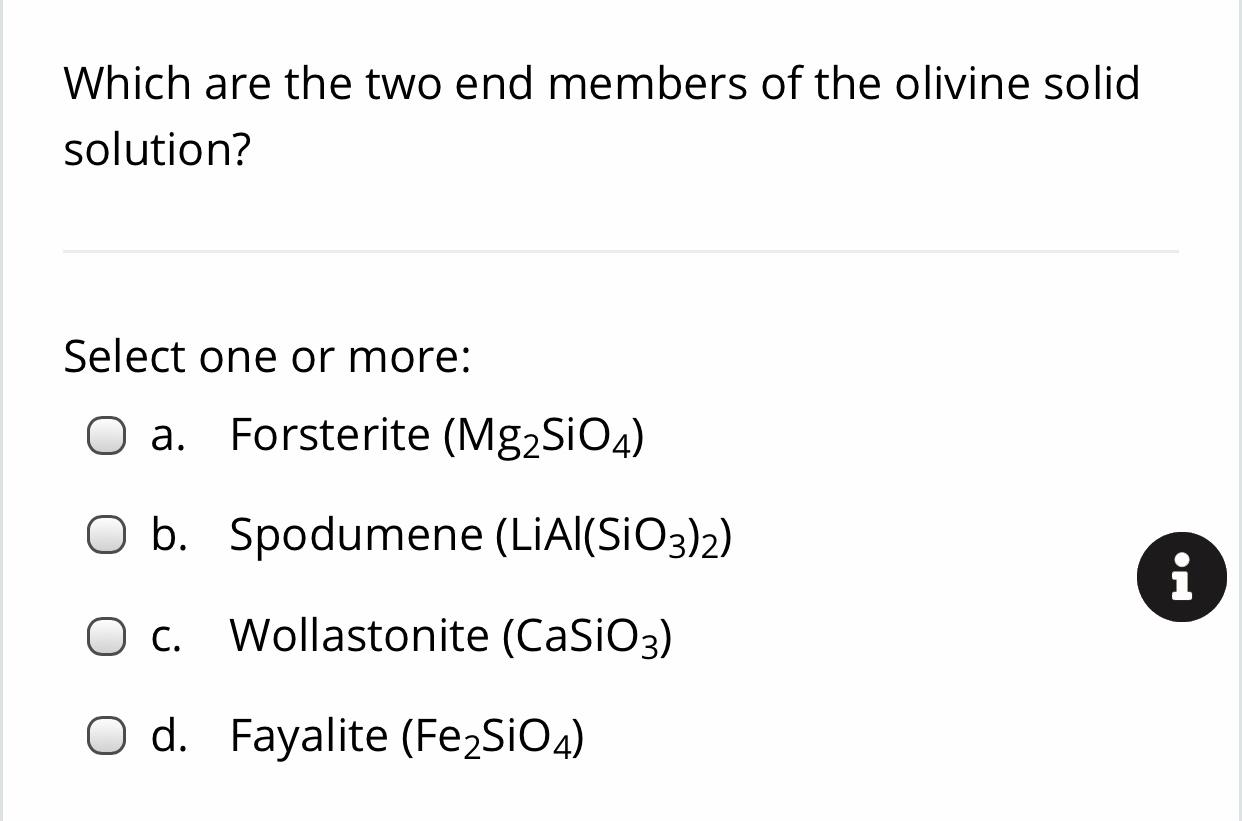Screen dimensions: 1242x821
Task: Click the Wollastonite (CaSiO3) label
Action: (450, 635)
